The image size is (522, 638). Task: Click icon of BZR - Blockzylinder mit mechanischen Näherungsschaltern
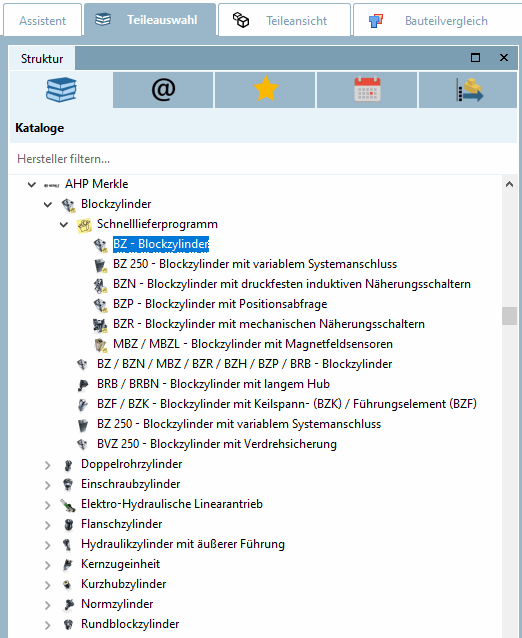click(100, 325)
